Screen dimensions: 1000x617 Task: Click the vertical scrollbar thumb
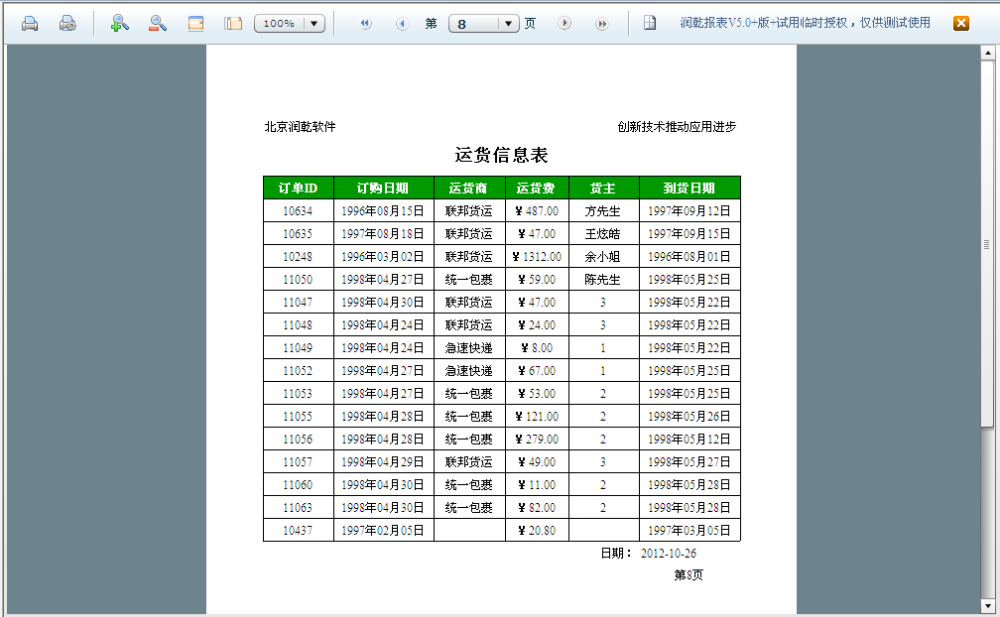[x=988, y=243]
